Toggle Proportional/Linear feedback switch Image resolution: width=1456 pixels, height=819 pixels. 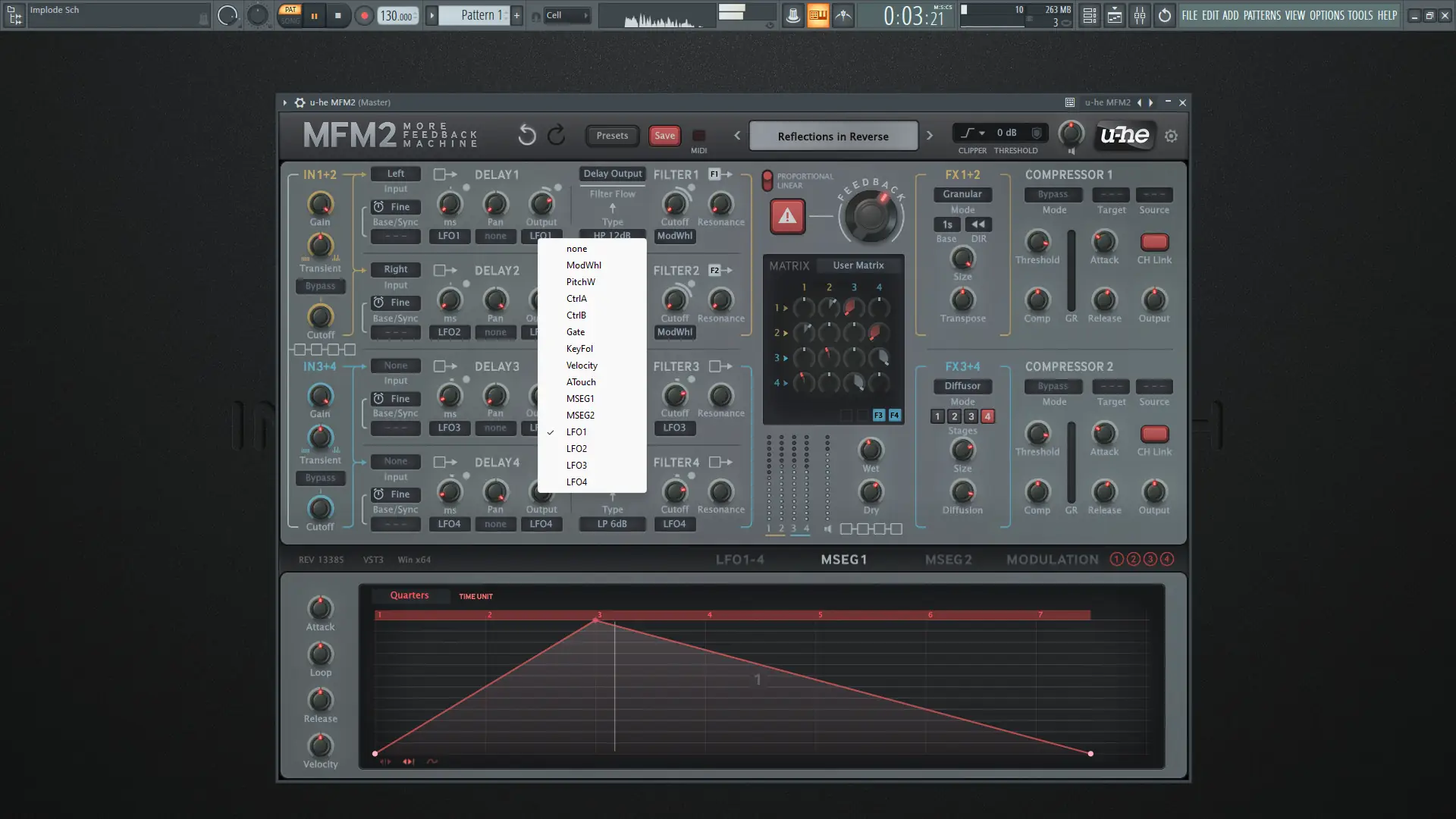tap(767, 180)
